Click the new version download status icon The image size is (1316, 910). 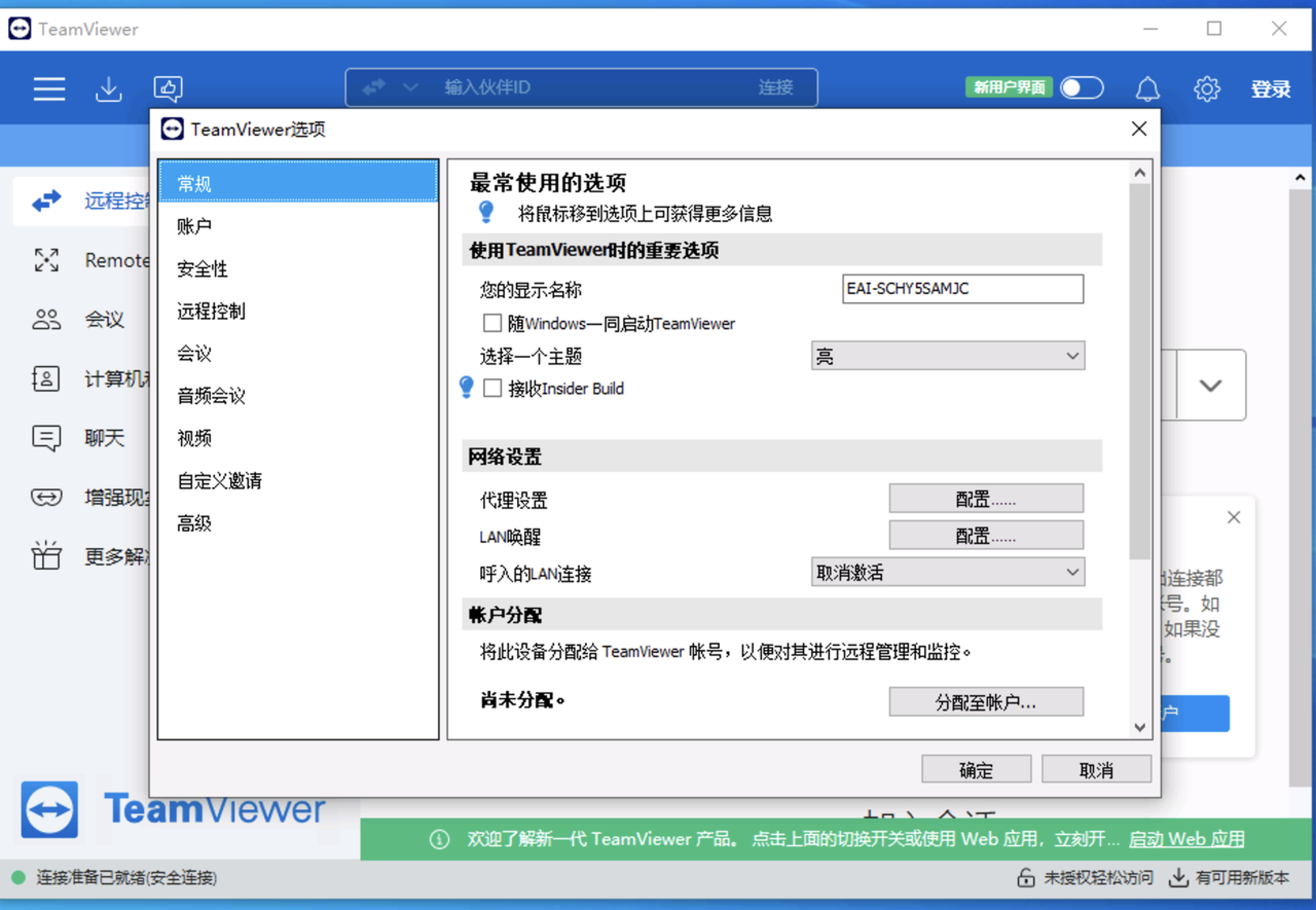tap(1178, 878)
